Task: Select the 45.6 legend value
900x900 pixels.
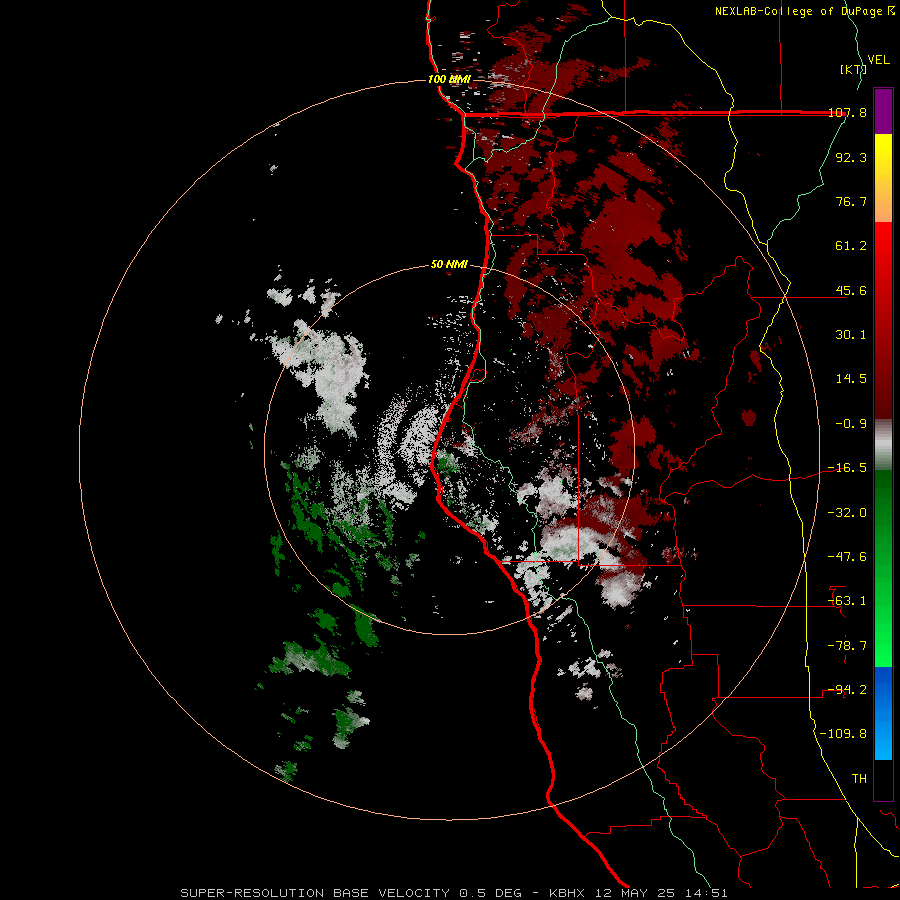Action: pyautogui.click(x=851, y=290)
